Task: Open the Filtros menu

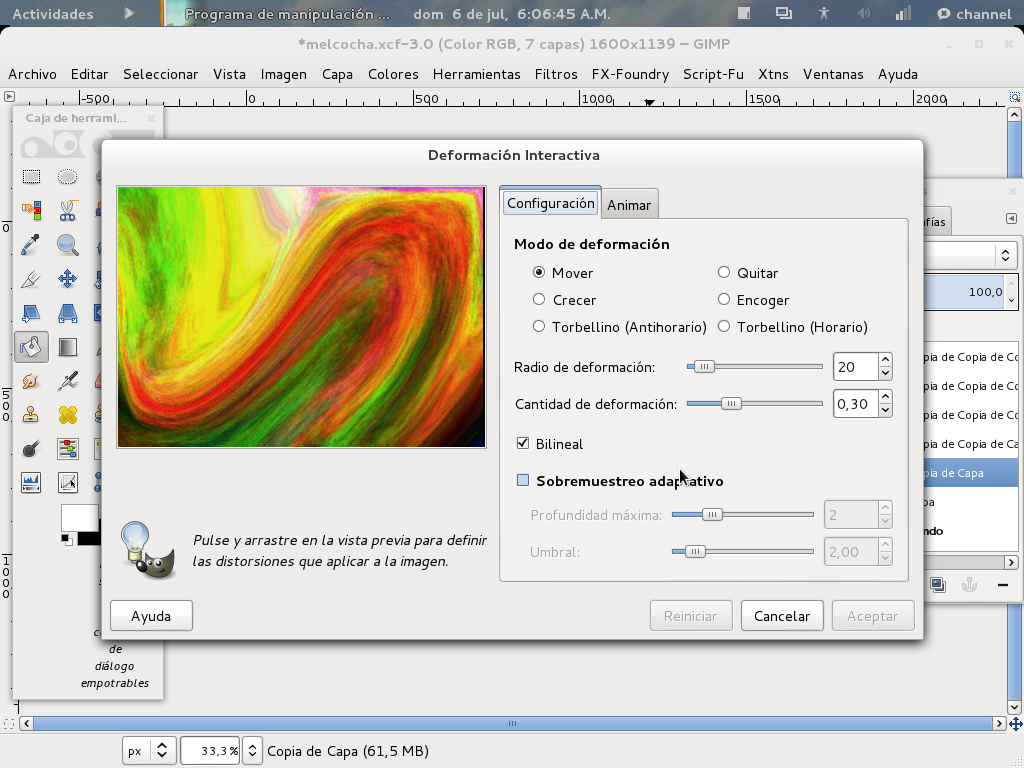Action: coord(556,74)
